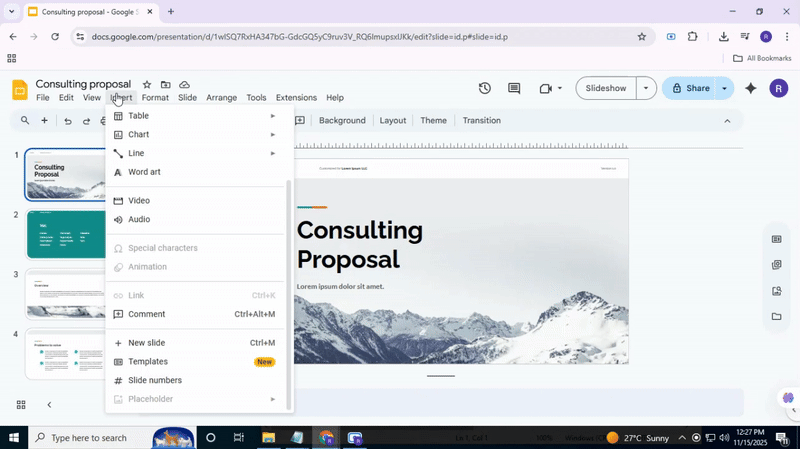This screenshot has width=800, height=449.
Task: Open grid view of slides
Action: point(21,405)
